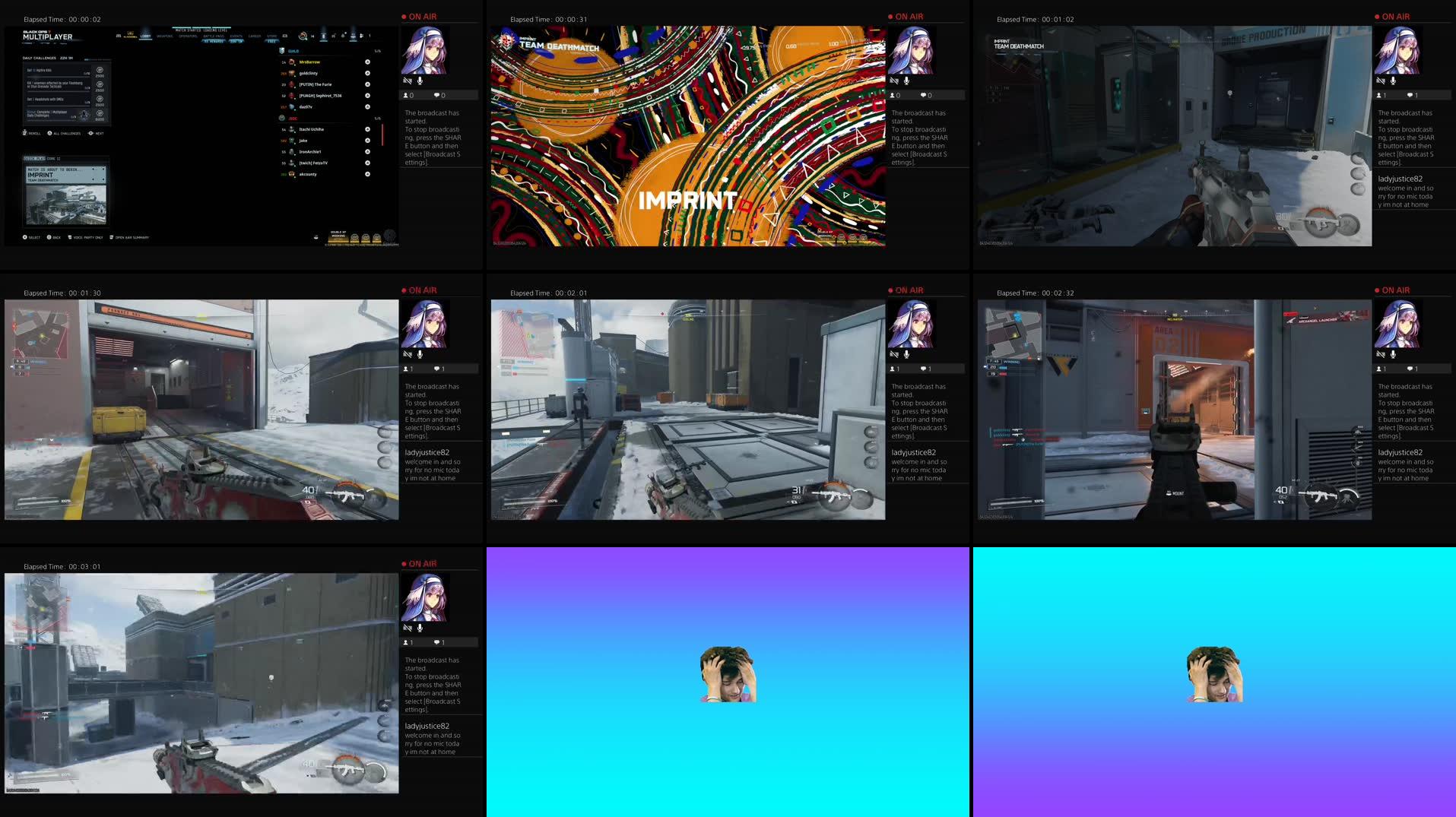Viewport: 1456px width, 817px height.
Task: Click the IMPRINT title on the loading screen
Action: (687, 200)
